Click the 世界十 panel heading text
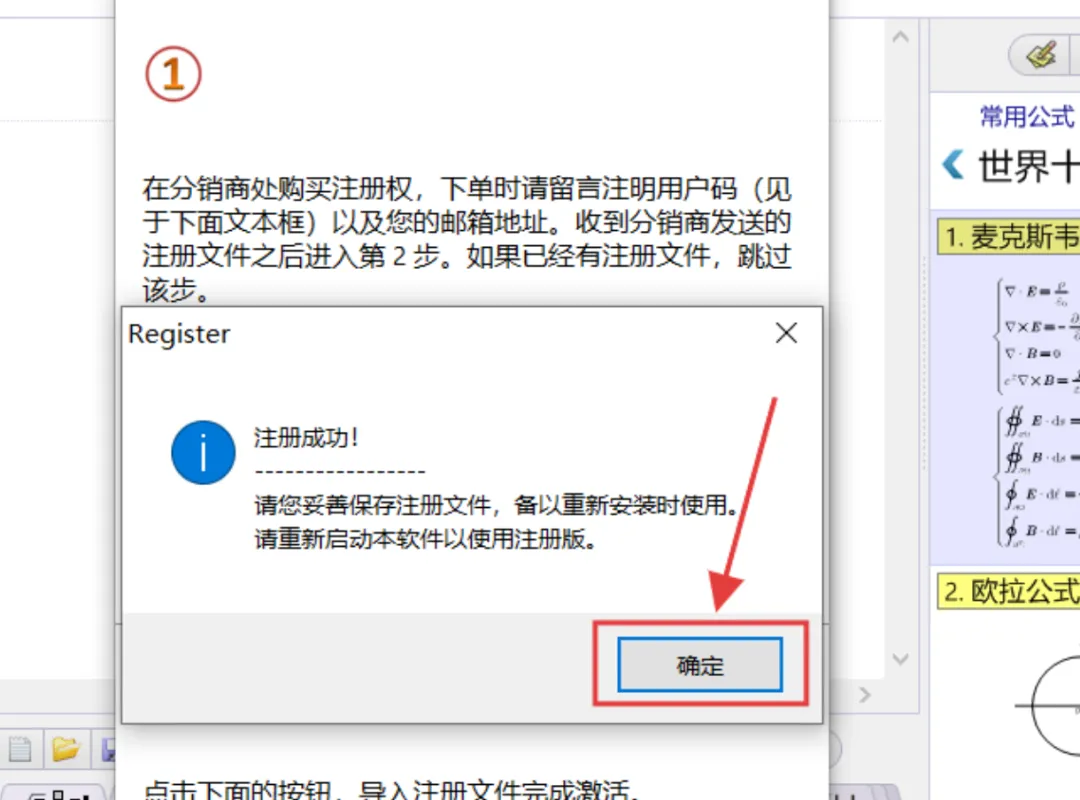The width and height of the screenshot is (1080, 800). 1028,166
